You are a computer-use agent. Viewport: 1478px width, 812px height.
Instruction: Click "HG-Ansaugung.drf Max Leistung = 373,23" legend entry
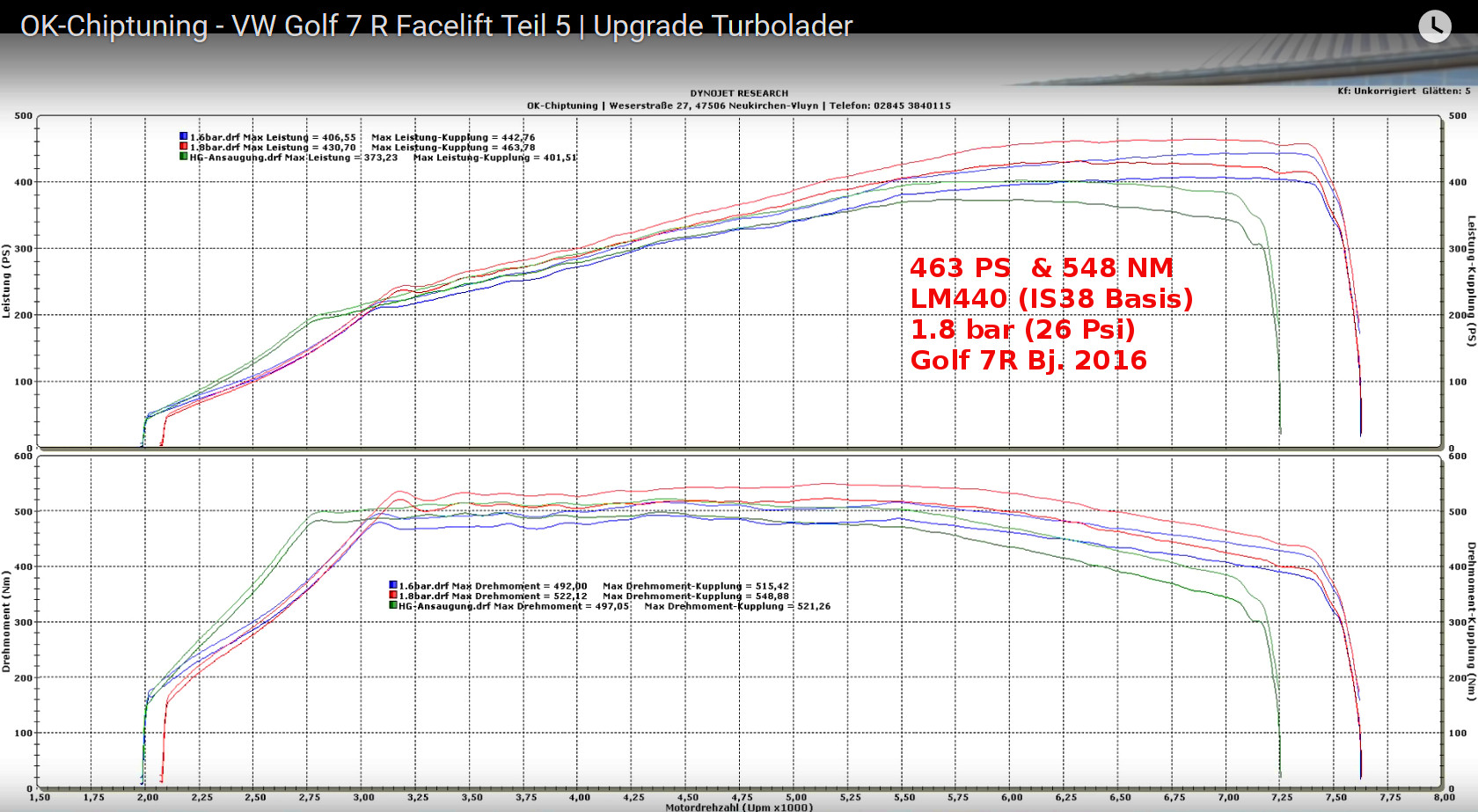[x=294, y=157]
